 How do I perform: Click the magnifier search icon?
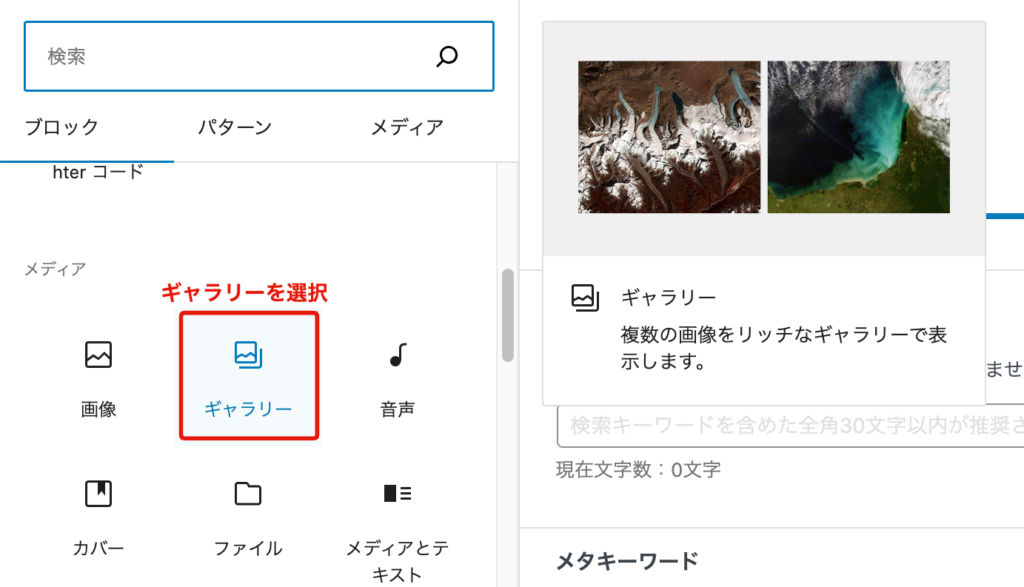pos(447,56)
